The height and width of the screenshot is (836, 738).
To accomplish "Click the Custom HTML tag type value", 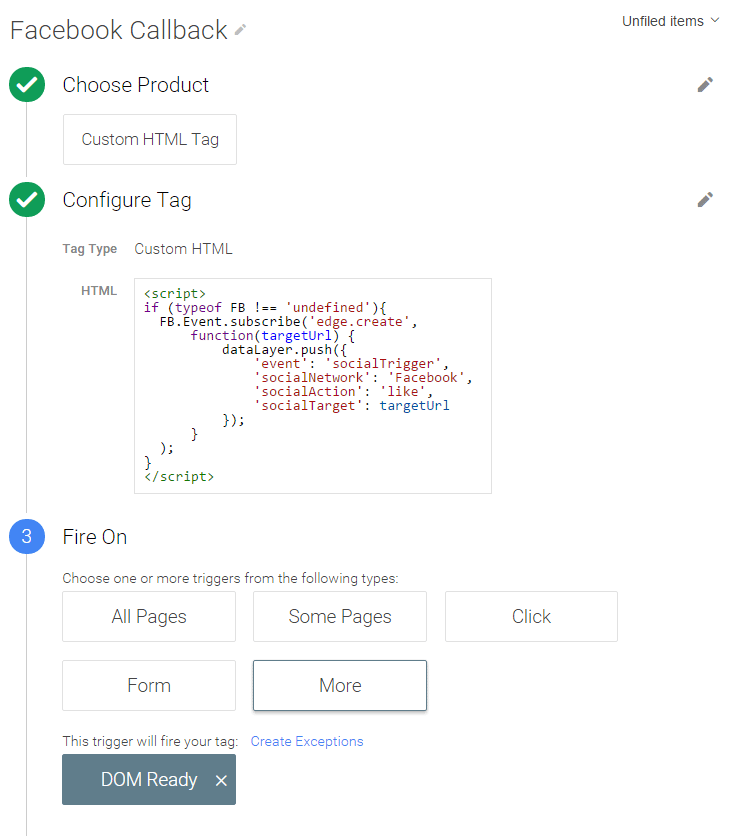I will 183,249.
